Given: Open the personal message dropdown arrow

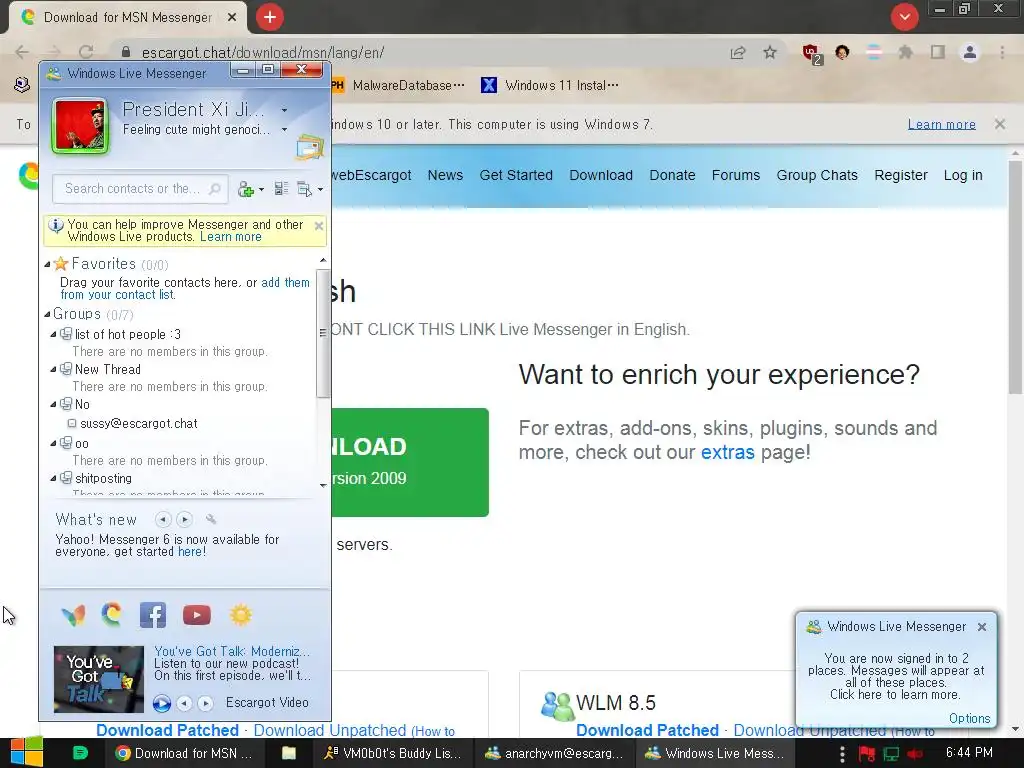Looking at the screenshot, I should point(284,129).
